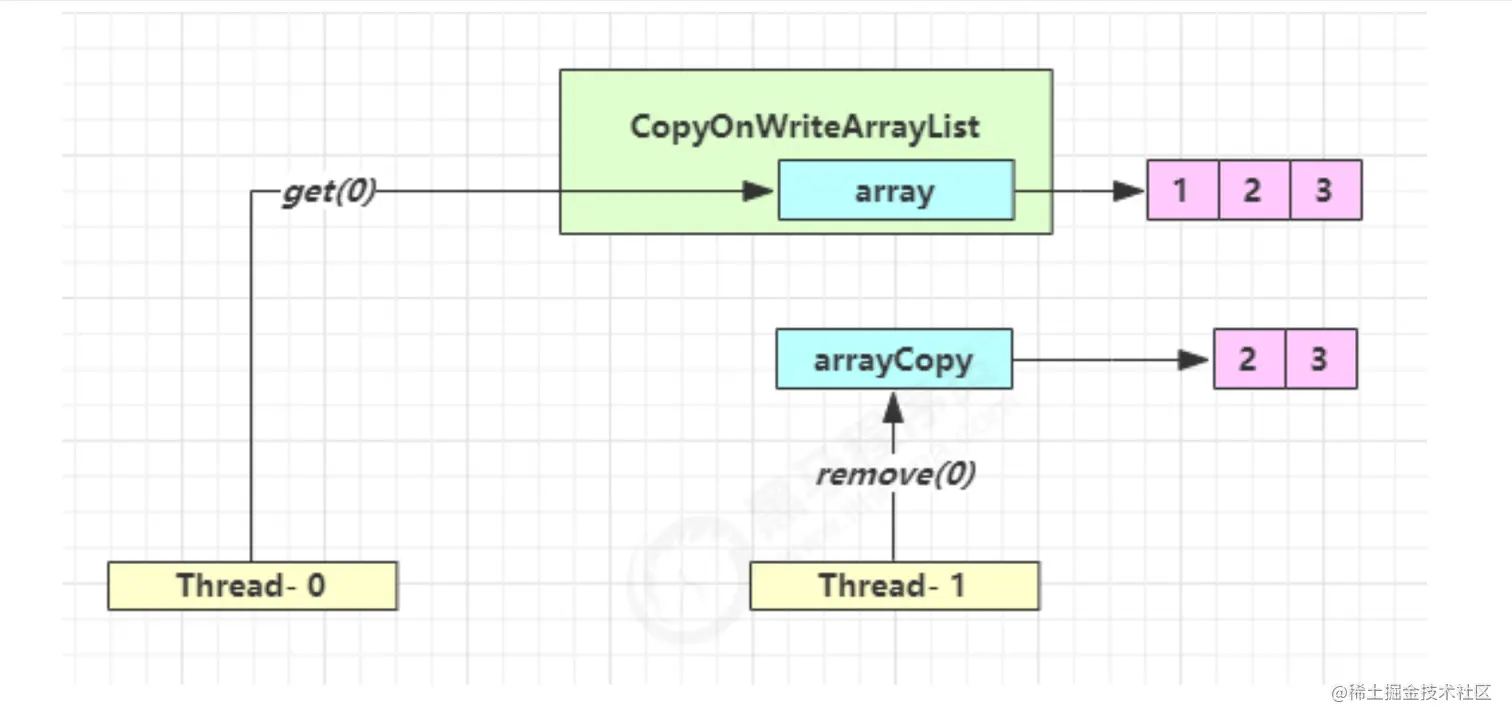Select the cyan array box
Image resolution: width=1512 pixels, height=723 pixels.
(x=896, y=190)
